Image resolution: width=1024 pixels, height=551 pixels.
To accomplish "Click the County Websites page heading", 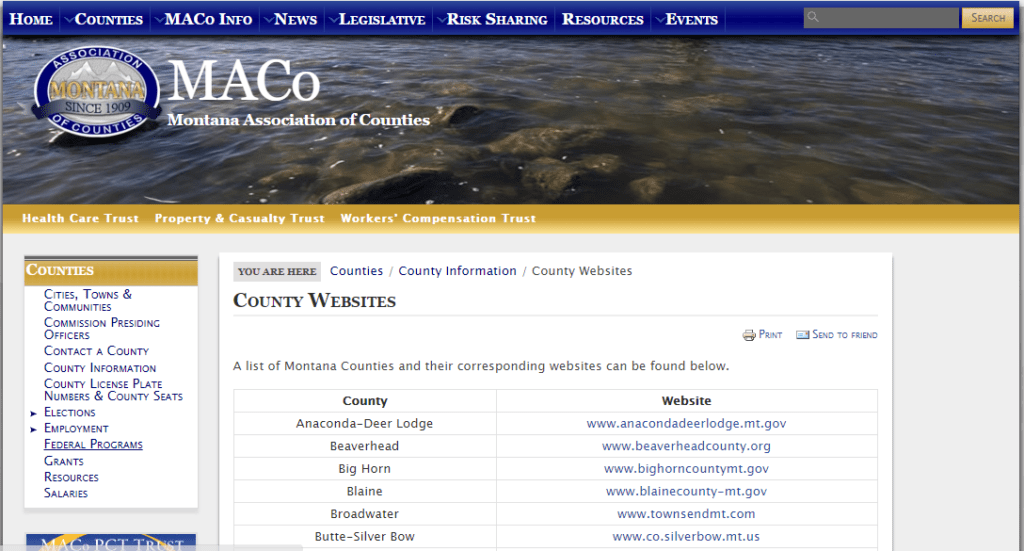I will point(314,301).
